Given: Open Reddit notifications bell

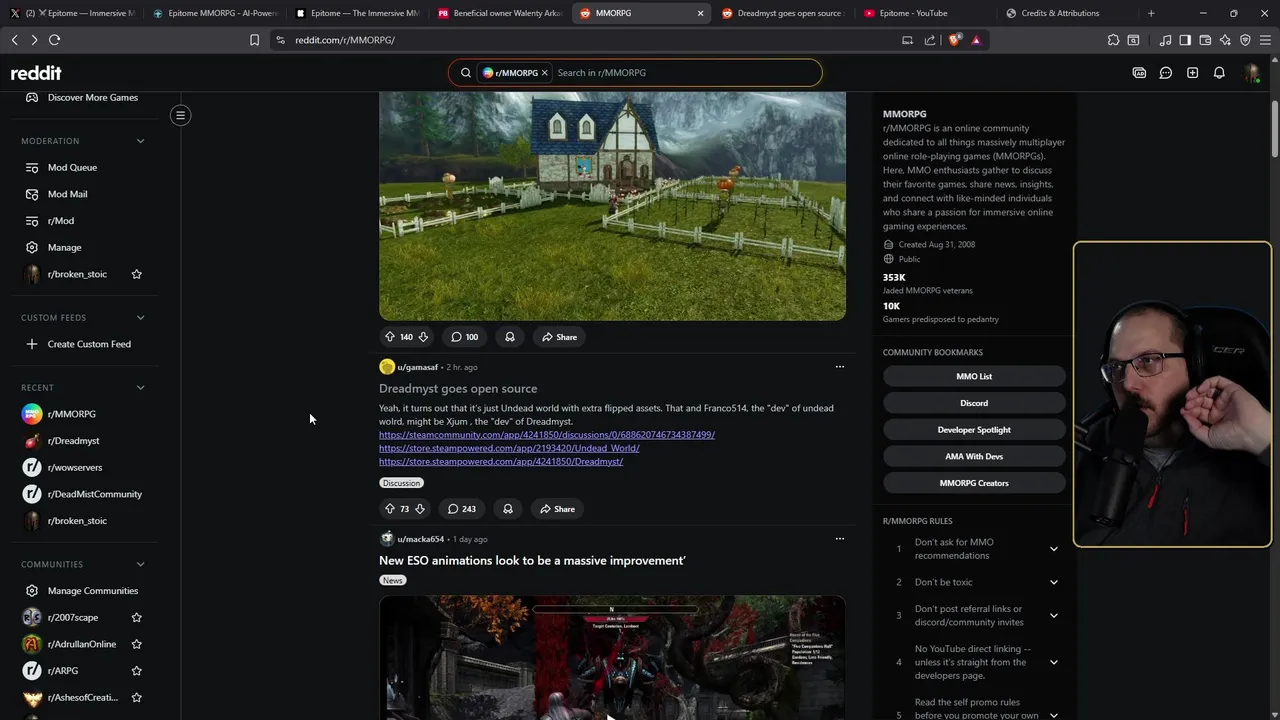Looking at the screenshot, I should (x=1219, y=73).
